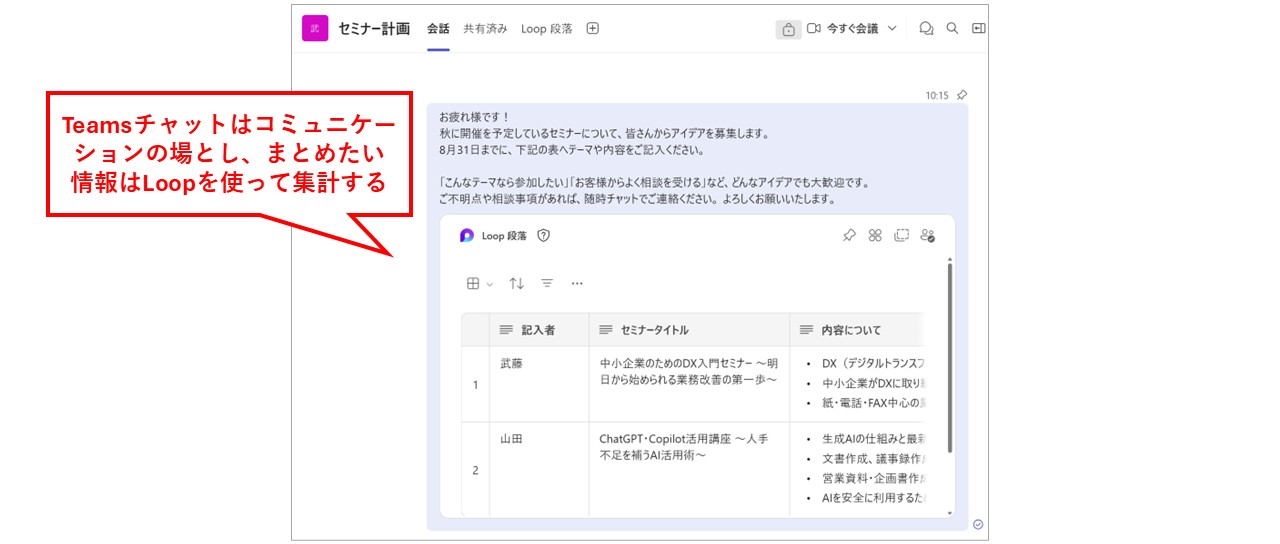Viewport: 1280px width, 544px height.
Task: Open the Loop 段落 component title
Action: pos(505,236)
